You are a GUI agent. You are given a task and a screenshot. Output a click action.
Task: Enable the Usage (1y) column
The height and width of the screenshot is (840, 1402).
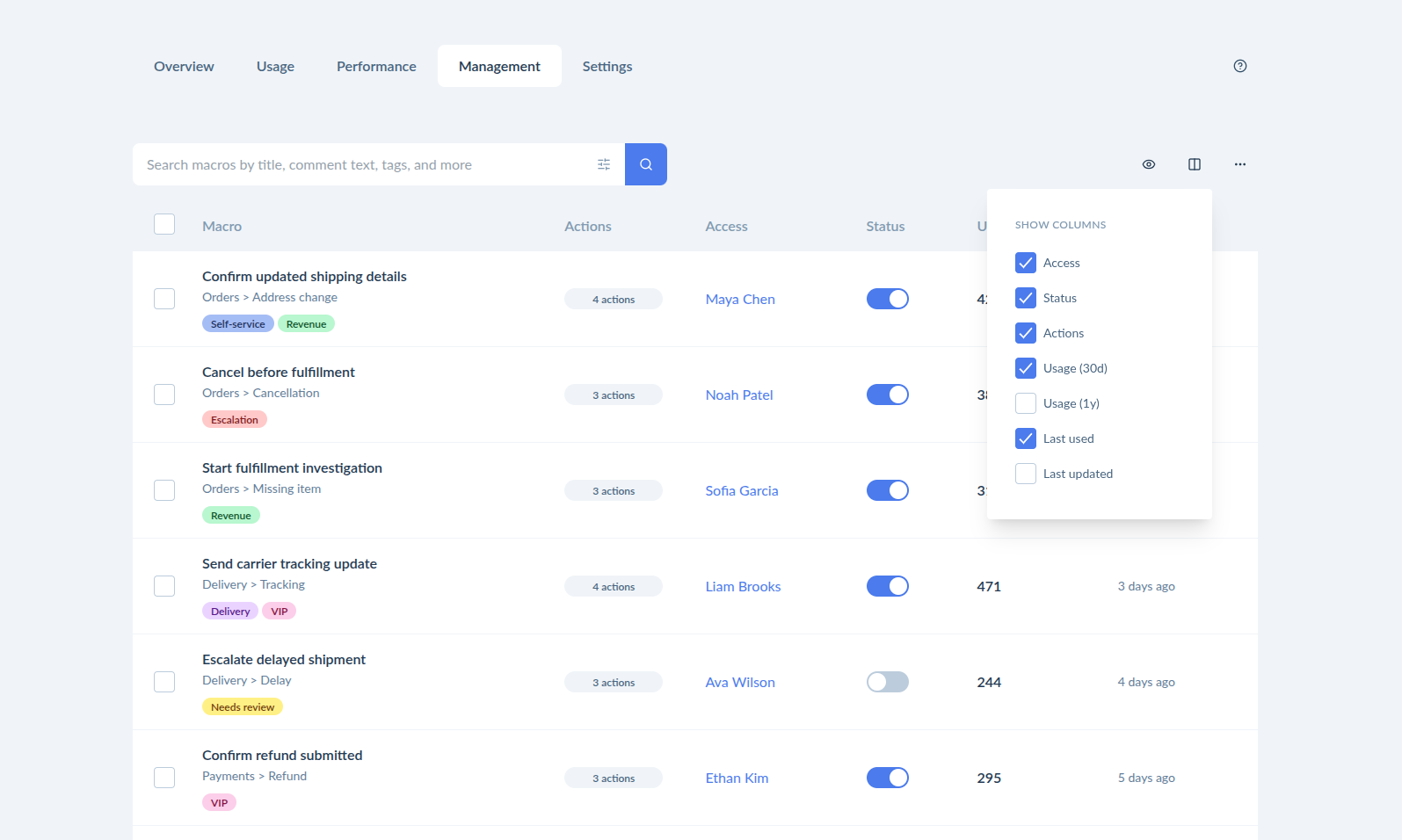[x=1026, y=403]
